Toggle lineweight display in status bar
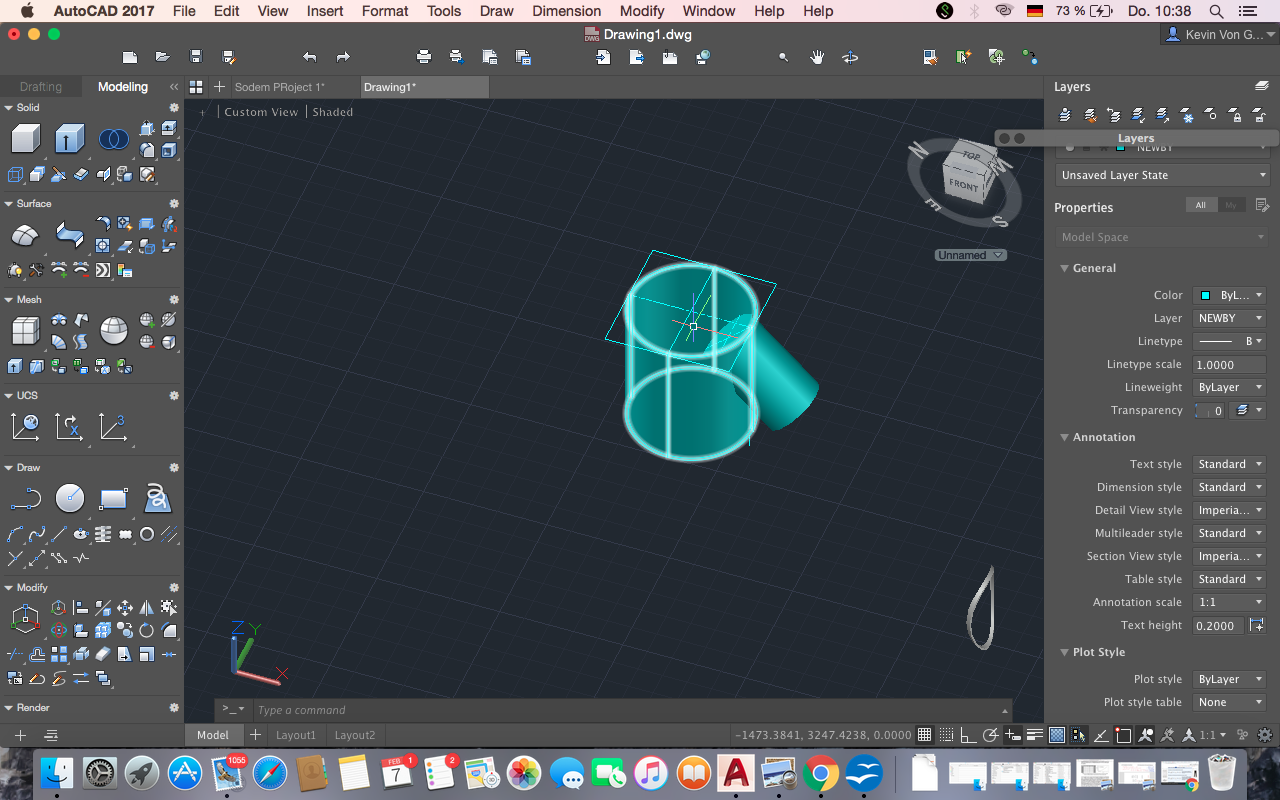Screen dimensions: 1280x800 [x=1035, y=735]
